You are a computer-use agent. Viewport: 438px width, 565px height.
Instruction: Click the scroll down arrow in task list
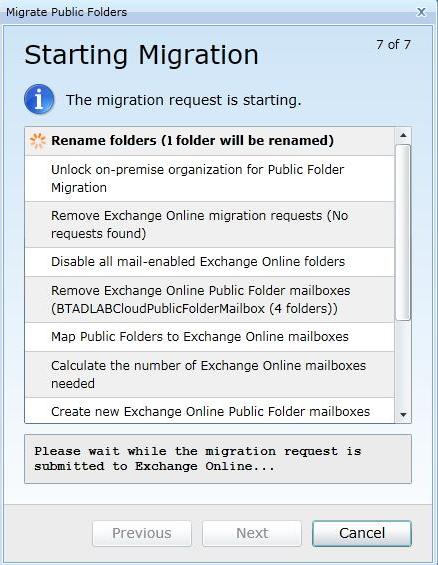(x=403, y=415)
